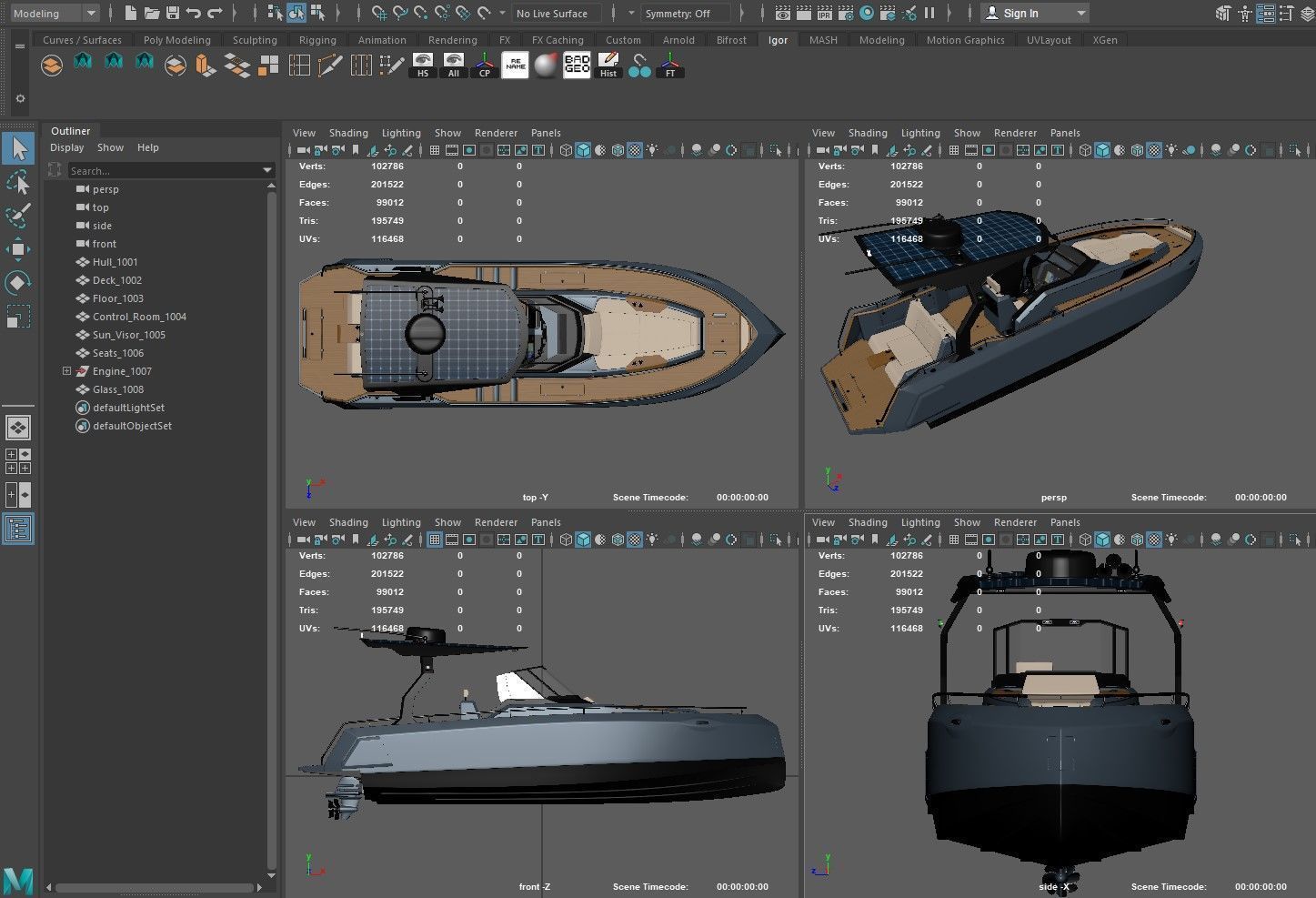Click the FT axis shelf button
Viewport: 1316px width, 898px height.
pyautogui.click(x=670, y=66)
